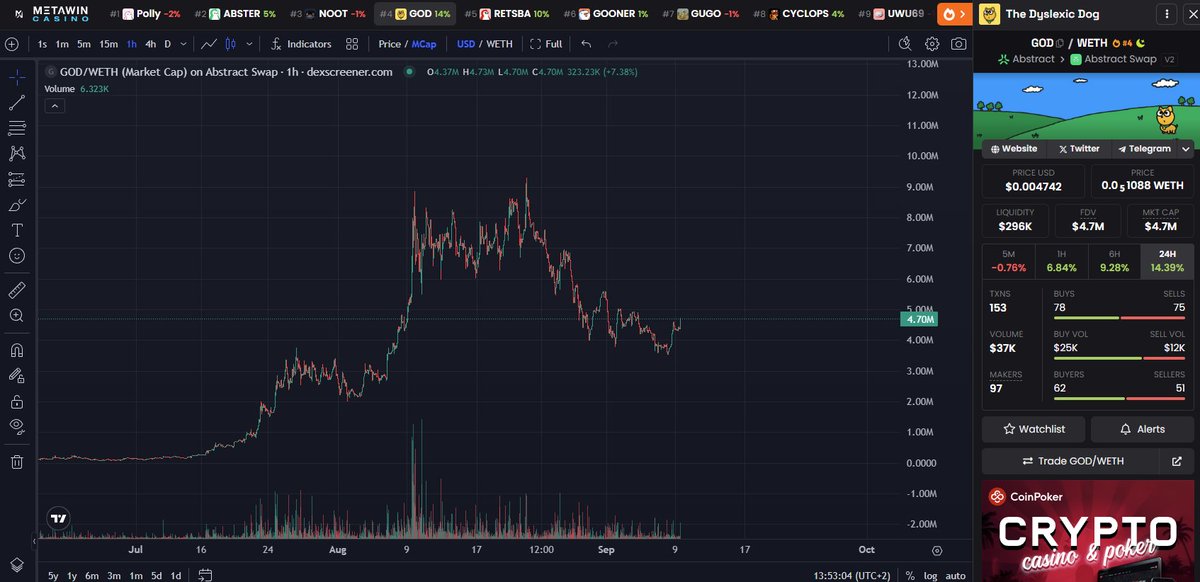This screenshot has width=1200, height=582.
Task: Set chart range to 1d
Action: tap(176, 575)
